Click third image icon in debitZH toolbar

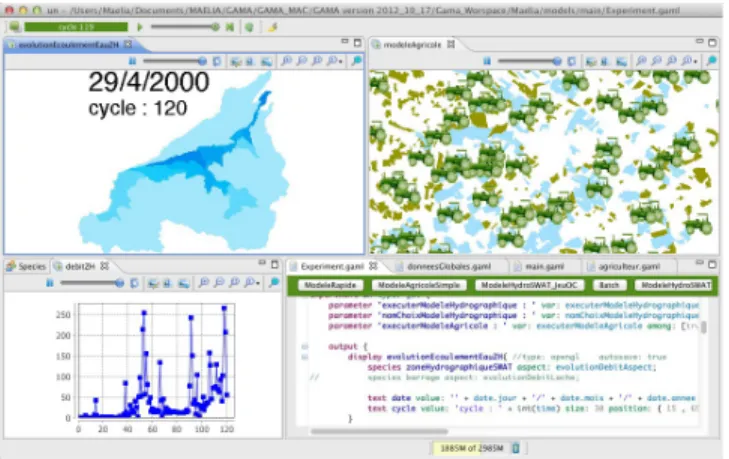184,283
